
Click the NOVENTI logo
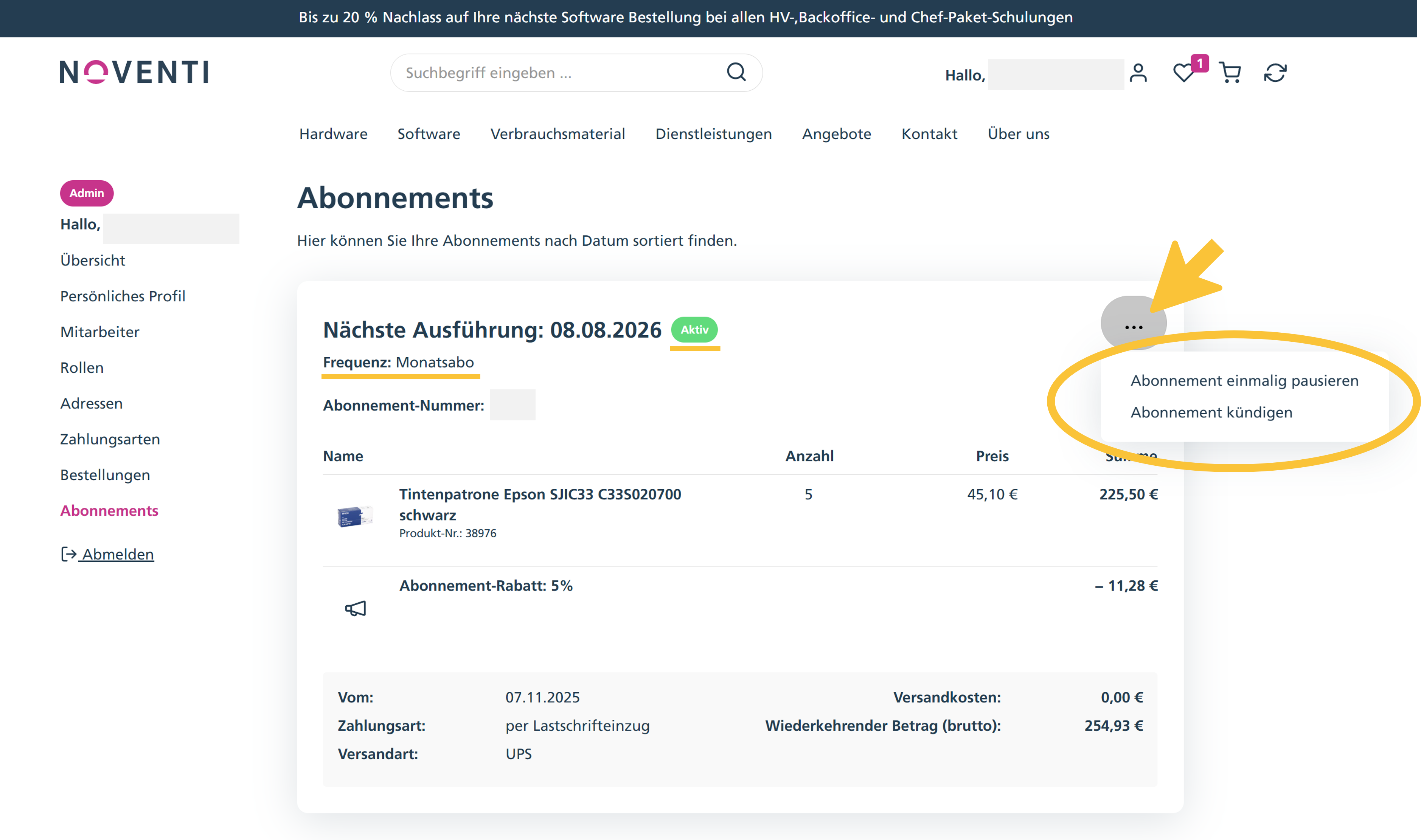coord(134,73)
